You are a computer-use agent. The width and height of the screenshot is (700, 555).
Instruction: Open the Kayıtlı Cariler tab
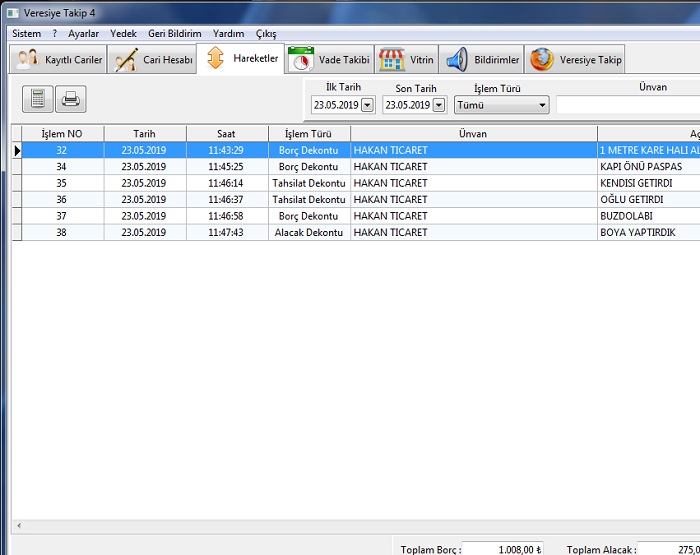click(58, 59)
